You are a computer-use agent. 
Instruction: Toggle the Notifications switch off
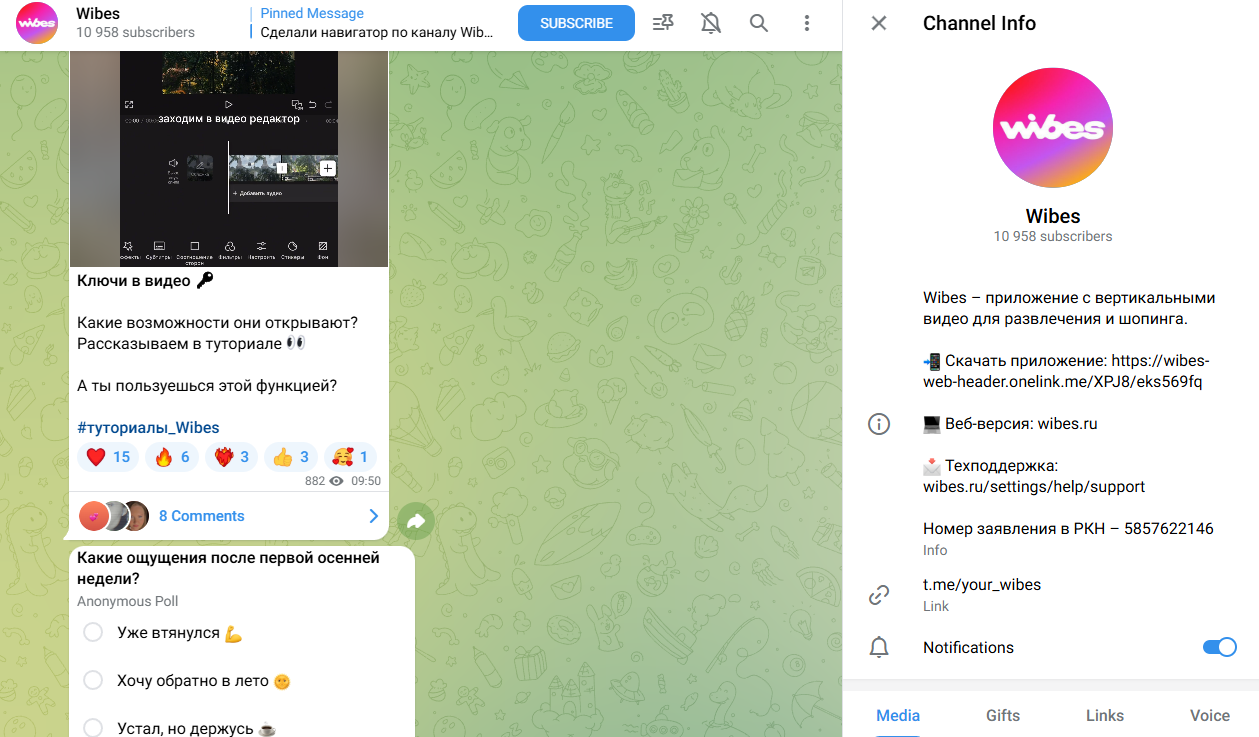(x=1220, y=647)
